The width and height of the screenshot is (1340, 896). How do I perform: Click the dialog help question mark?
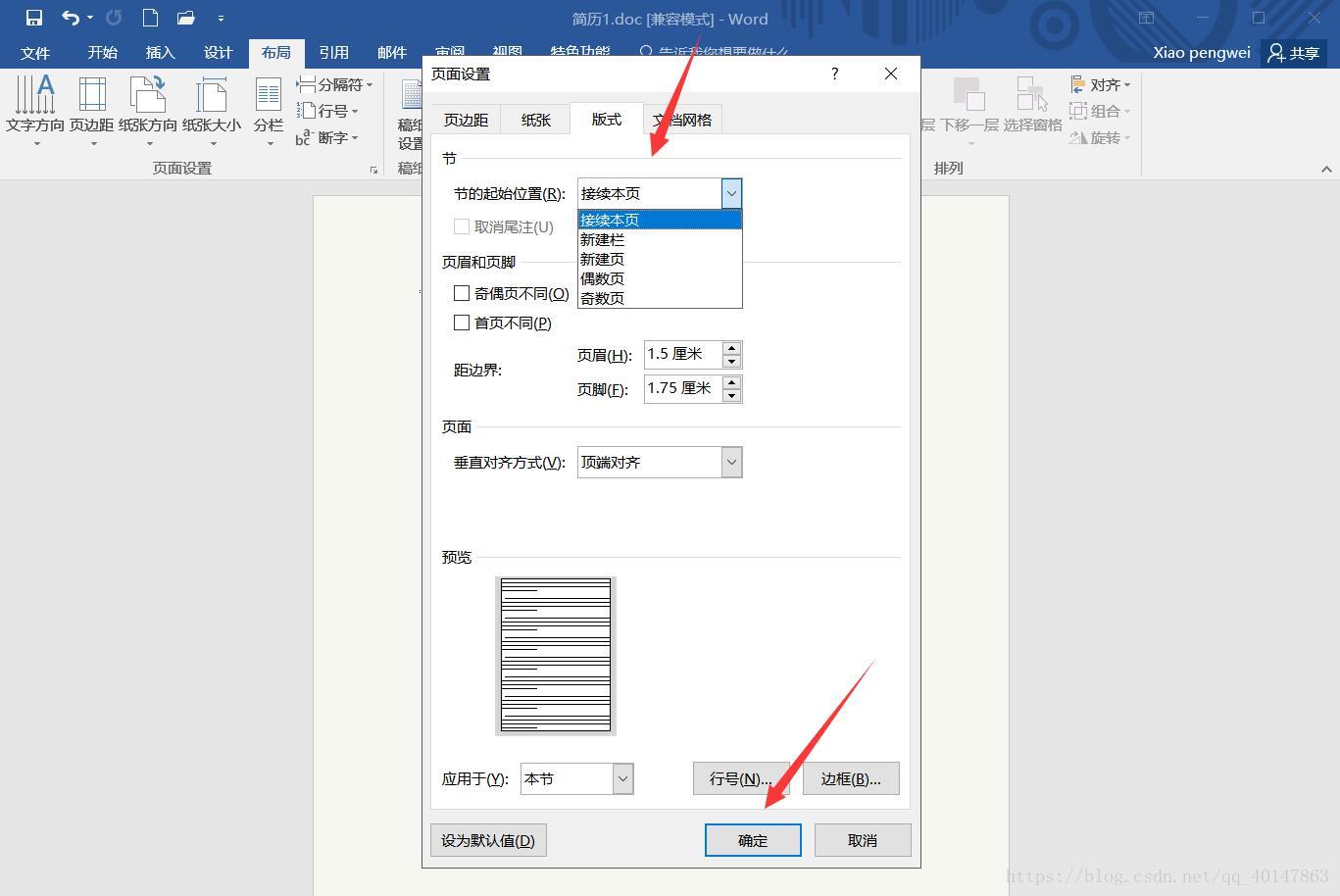click(834, 74)
